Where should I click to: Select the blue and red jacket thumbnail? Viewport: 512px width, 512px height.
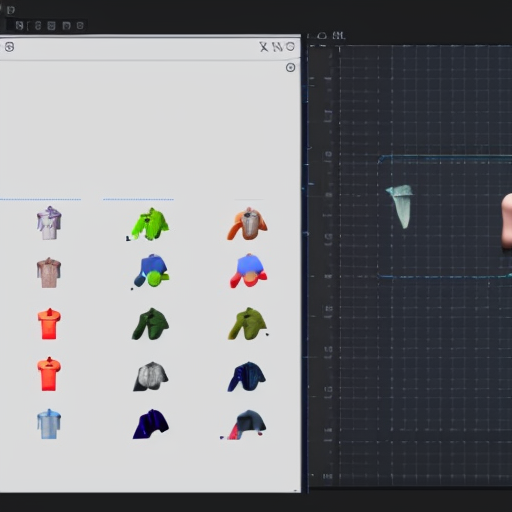[248, 271]
